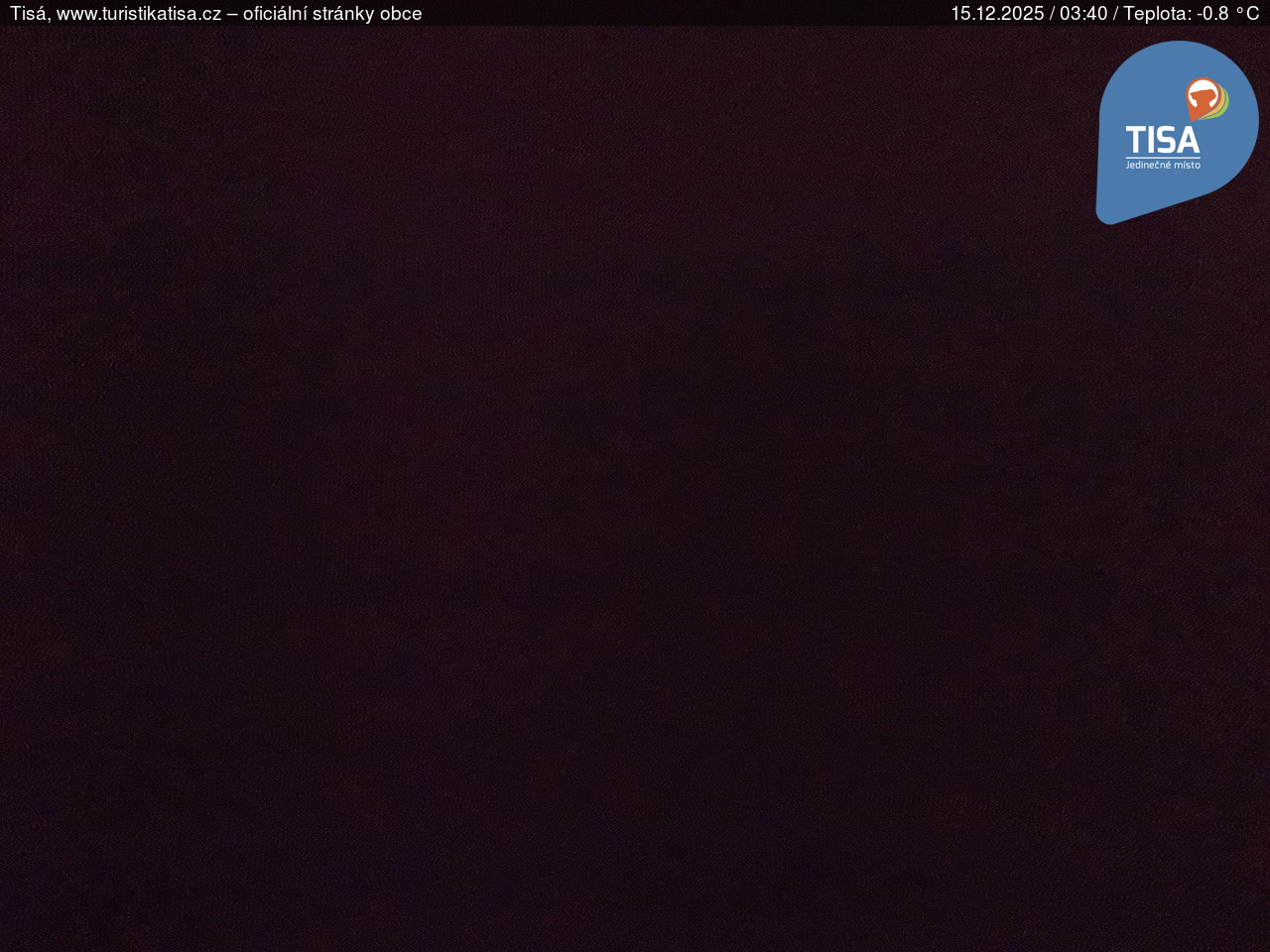Click the °C unit after the temperature
The width and height of the screenshot is (1270, 952).
coord(1247,14)
